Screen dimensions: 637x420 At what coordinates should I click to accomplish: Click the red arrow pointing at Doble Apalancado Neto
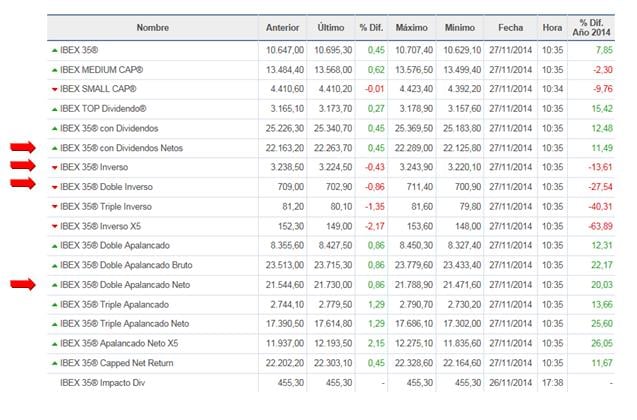click(21, 285)
